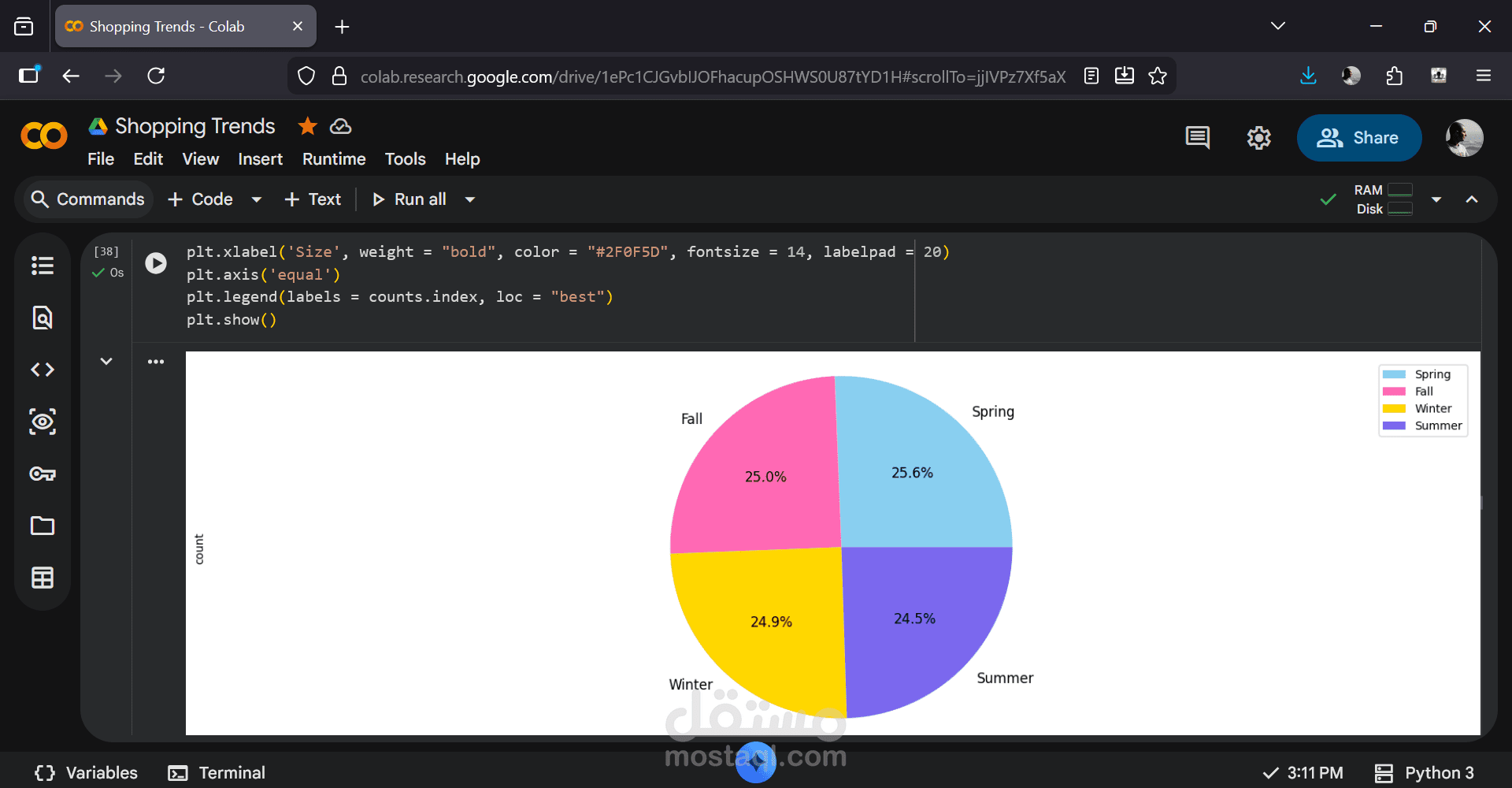This screenshot has height=788, width=1512.
Task: Open the Runtime menu
Action: [334, 159]
